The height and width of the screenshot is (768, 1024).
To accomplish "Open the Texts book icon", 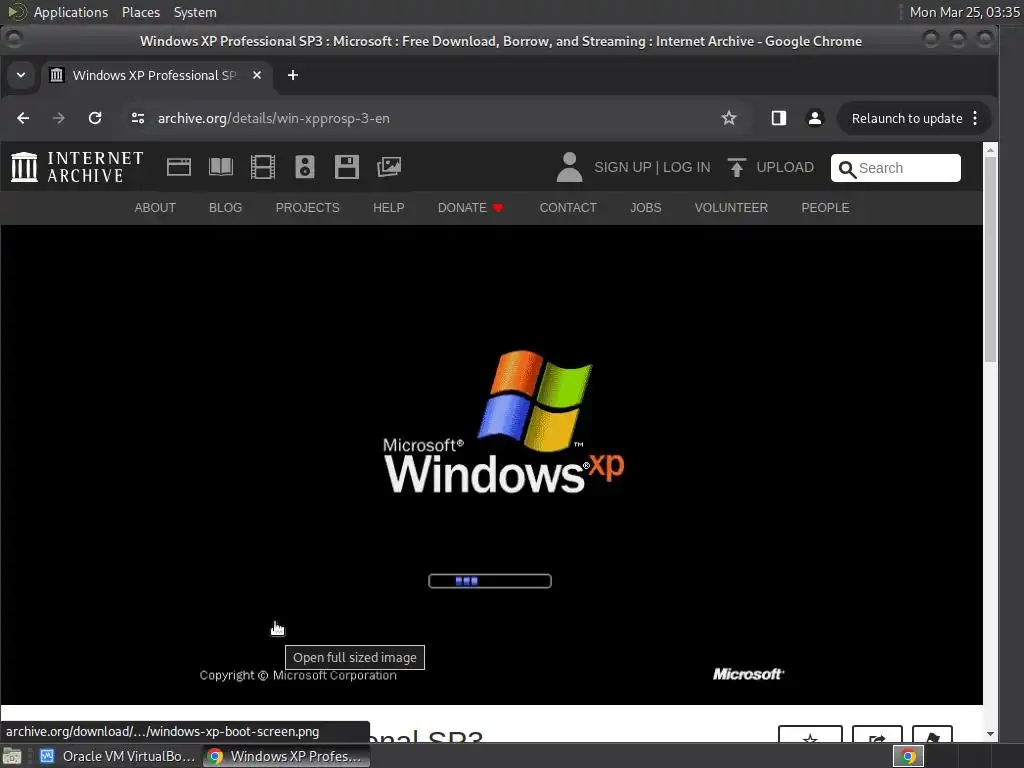I will tap(221, 167).
